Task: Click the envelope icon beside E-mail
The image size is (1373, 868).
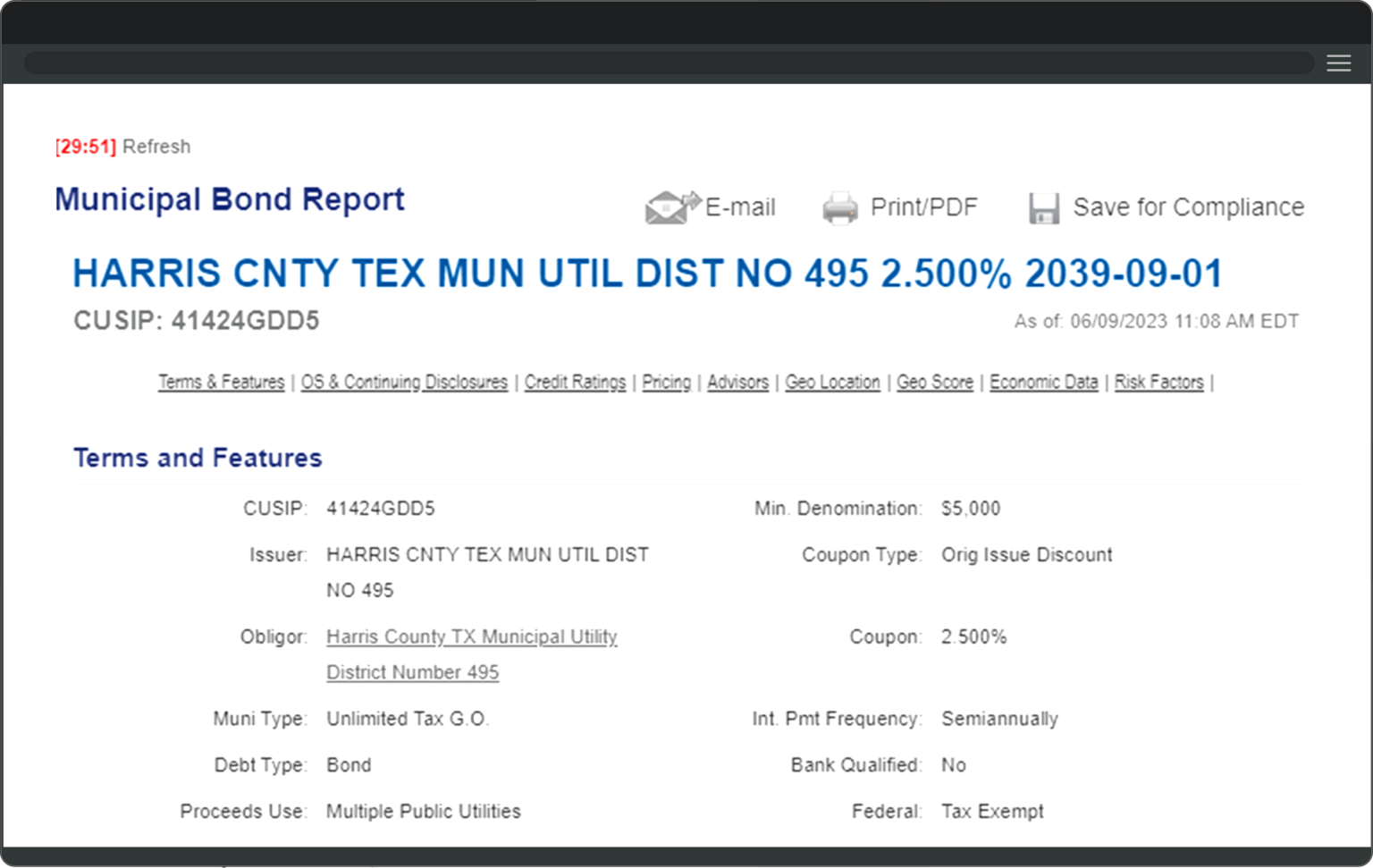Action: [671, 207]
